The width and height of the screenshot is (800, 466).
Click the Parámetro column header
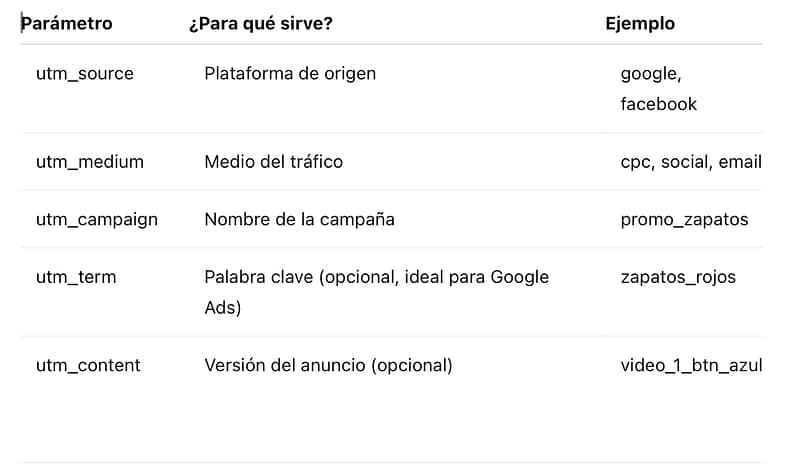click(x=67, y=23)
